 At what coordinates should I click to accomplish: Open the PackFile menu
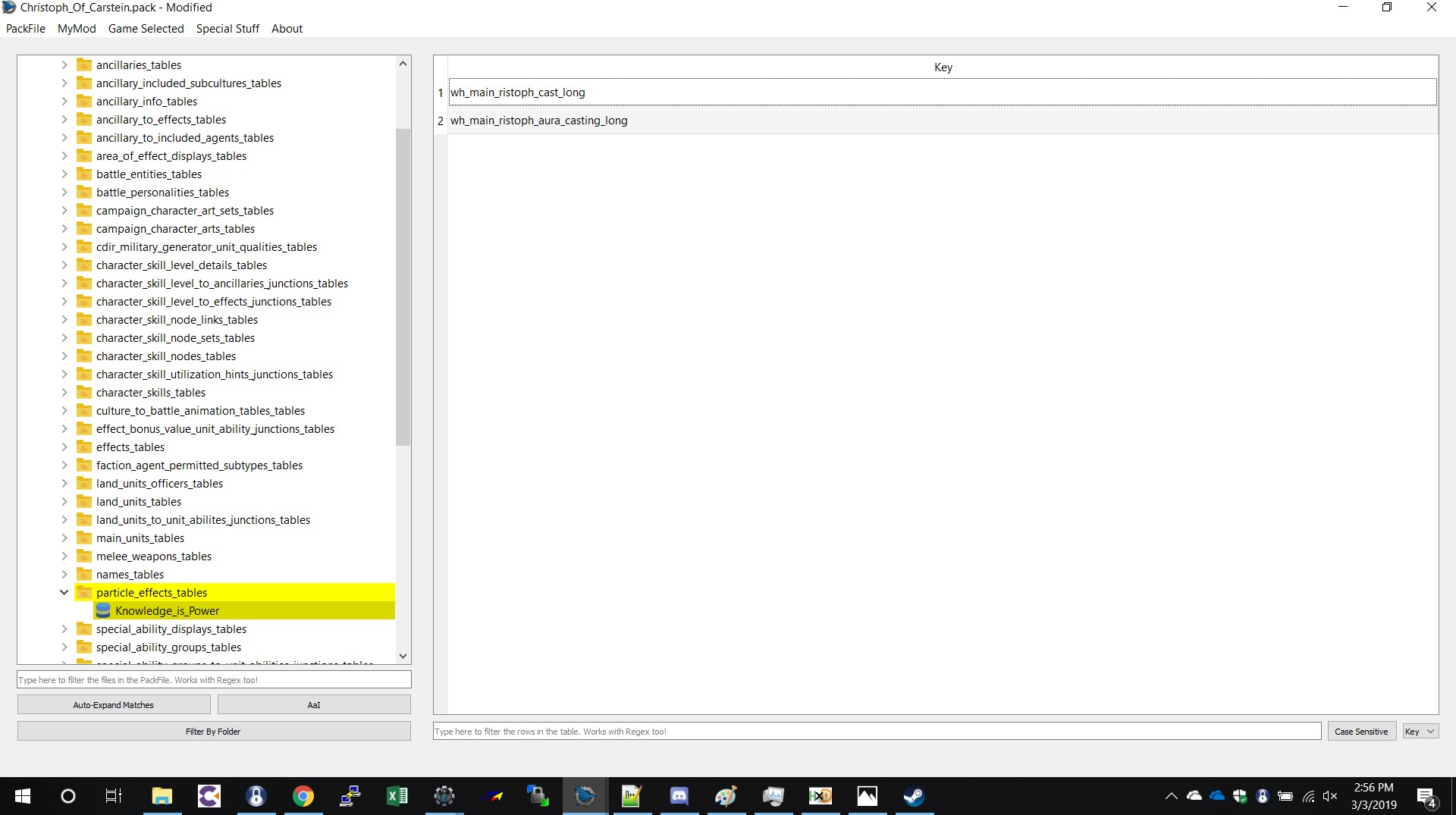pos(25,28)
